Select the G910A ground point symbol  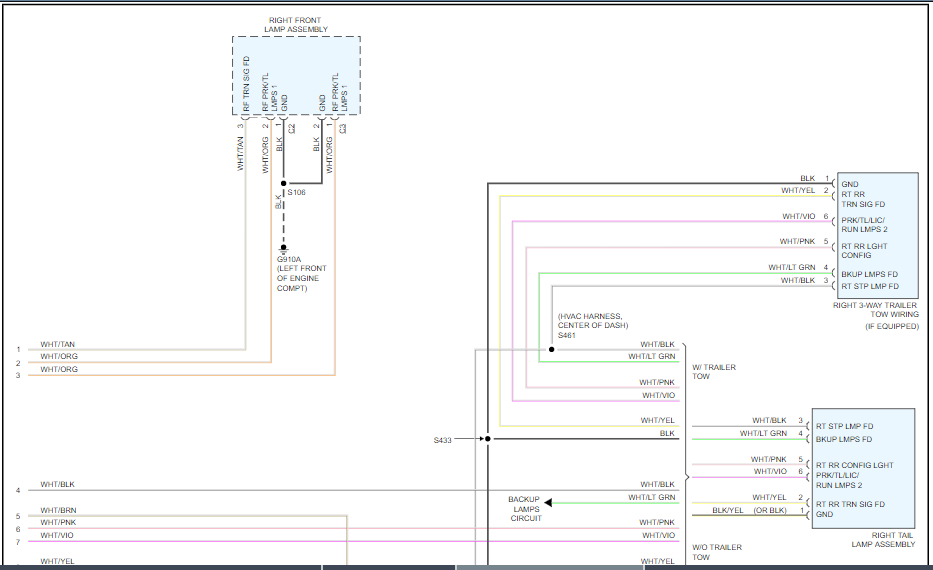(x=283, y=248)
